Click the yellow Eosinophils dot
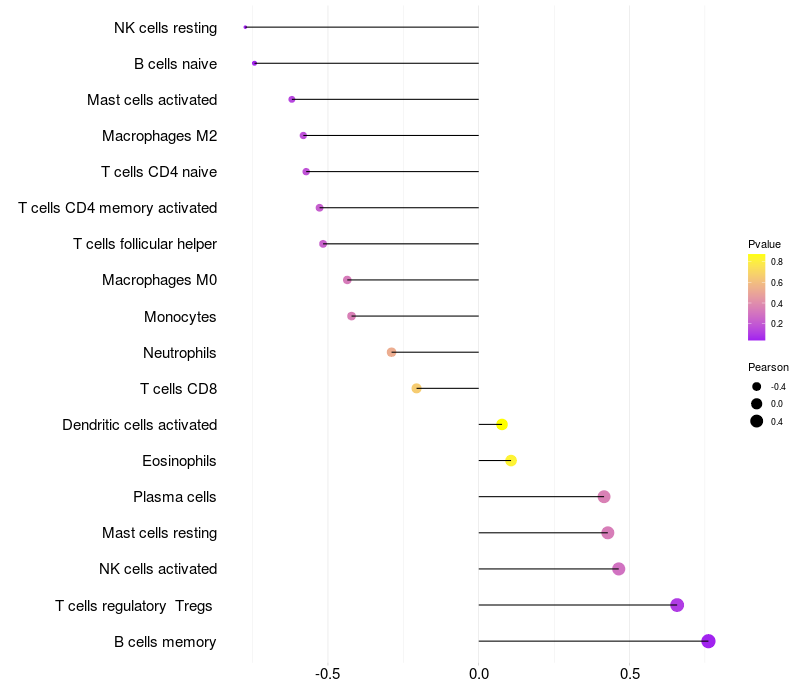This screenshot has width=800, height=700. [x=511, y=461]
